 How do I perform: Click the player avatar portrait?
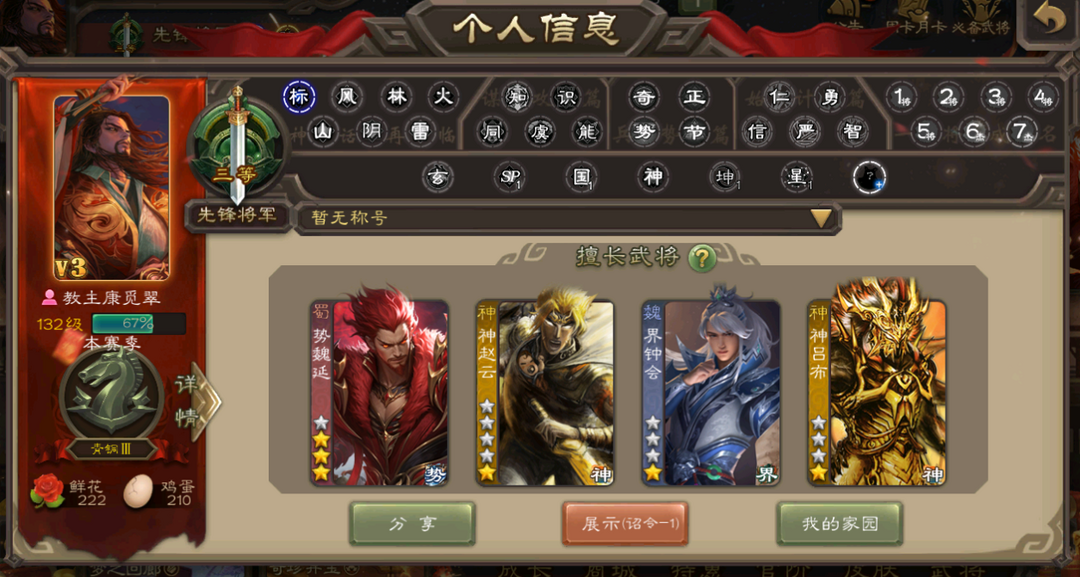[112, 188]
